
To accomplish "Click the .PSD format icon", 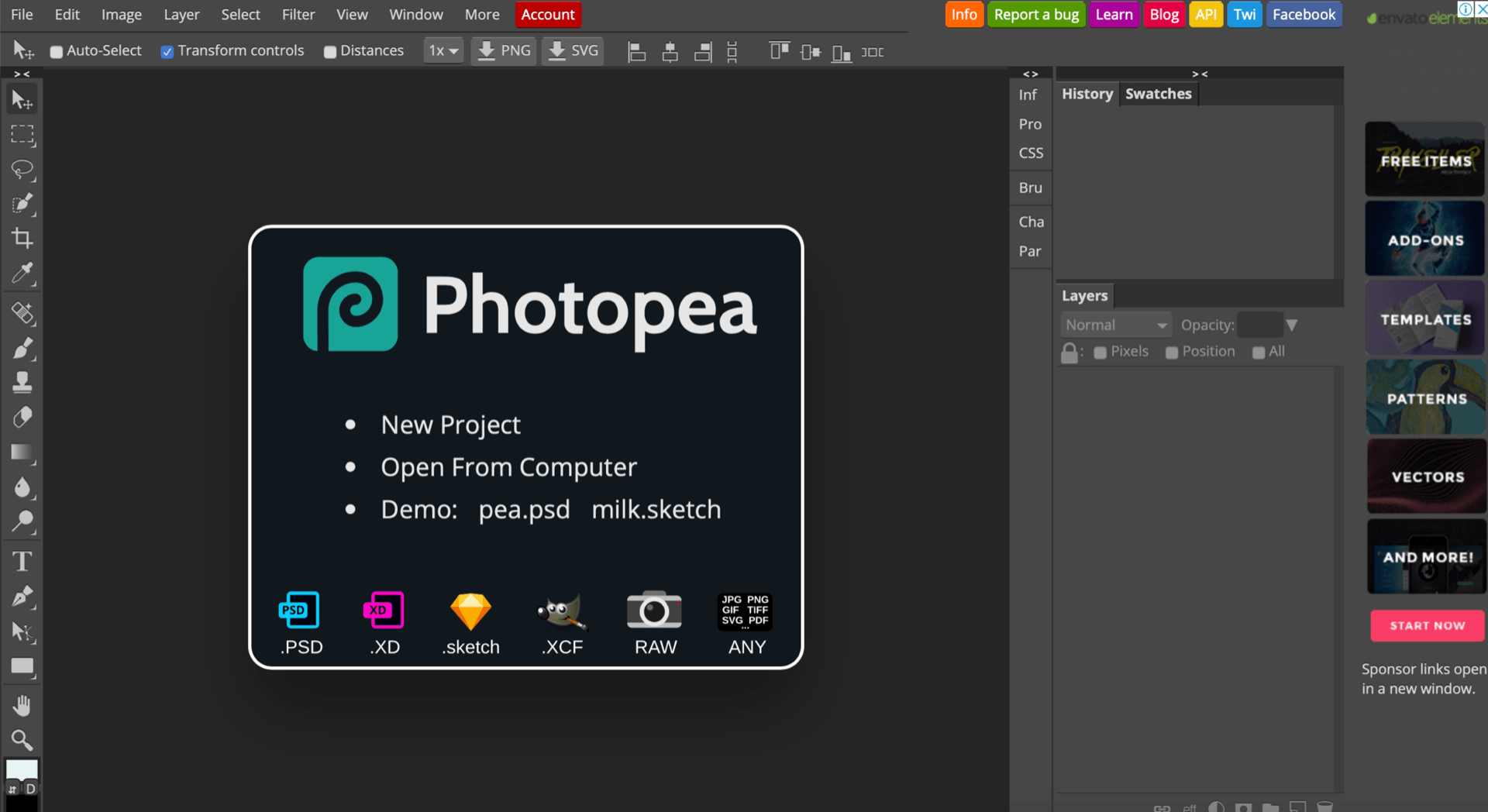I will coord(301,624).
